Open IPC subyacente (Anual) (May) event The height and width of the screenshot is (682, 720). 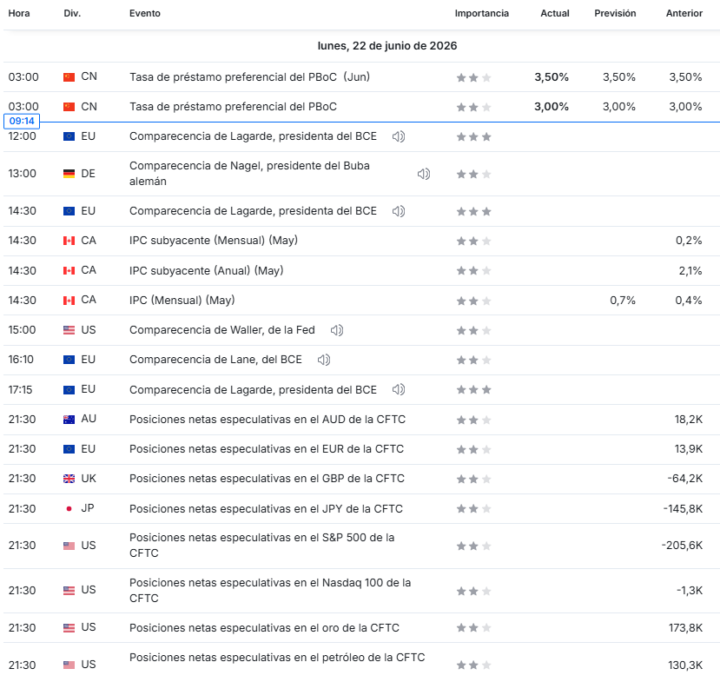click(x=206, y=271)
